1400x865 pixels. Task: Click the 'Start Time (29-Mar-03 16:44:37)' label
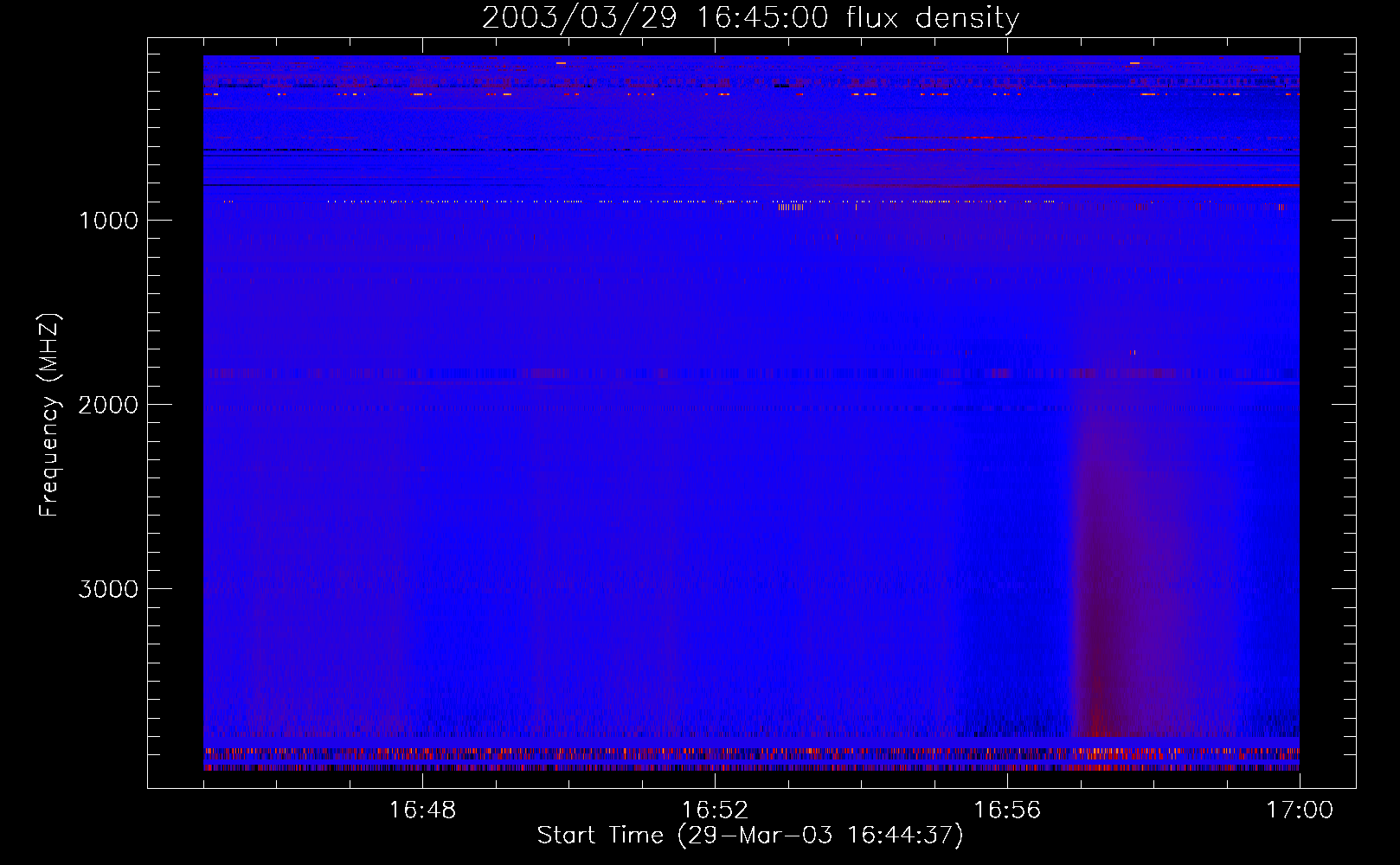[x=750, y=836]
